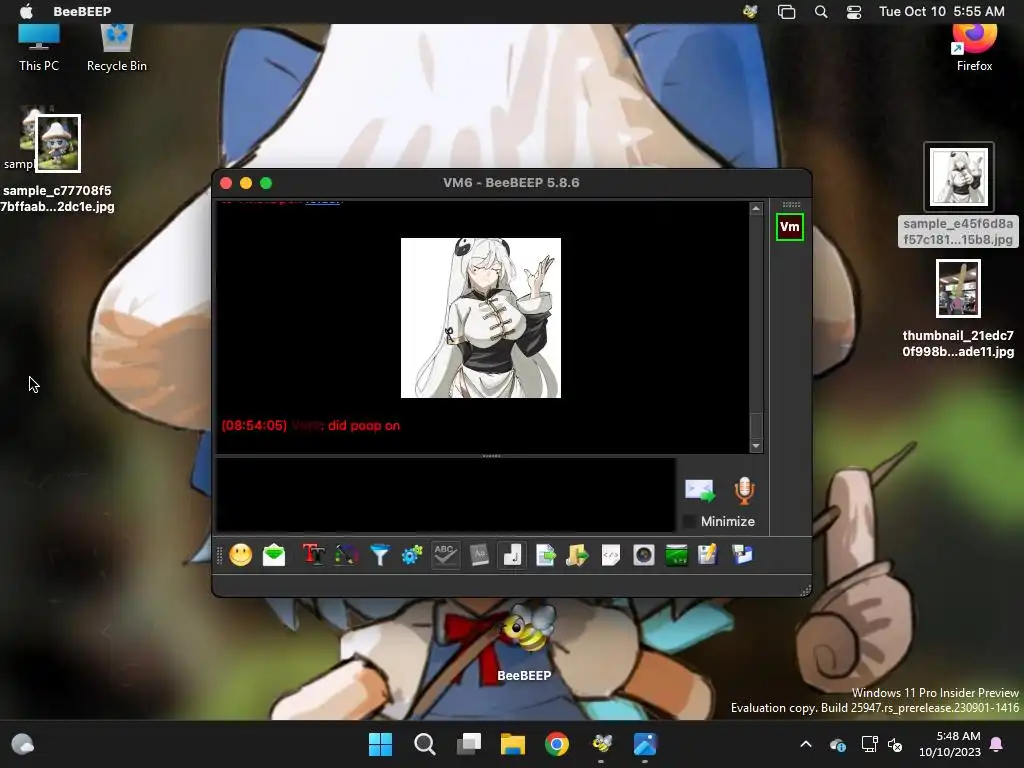Click the blue print box icon

pos(742,555)
